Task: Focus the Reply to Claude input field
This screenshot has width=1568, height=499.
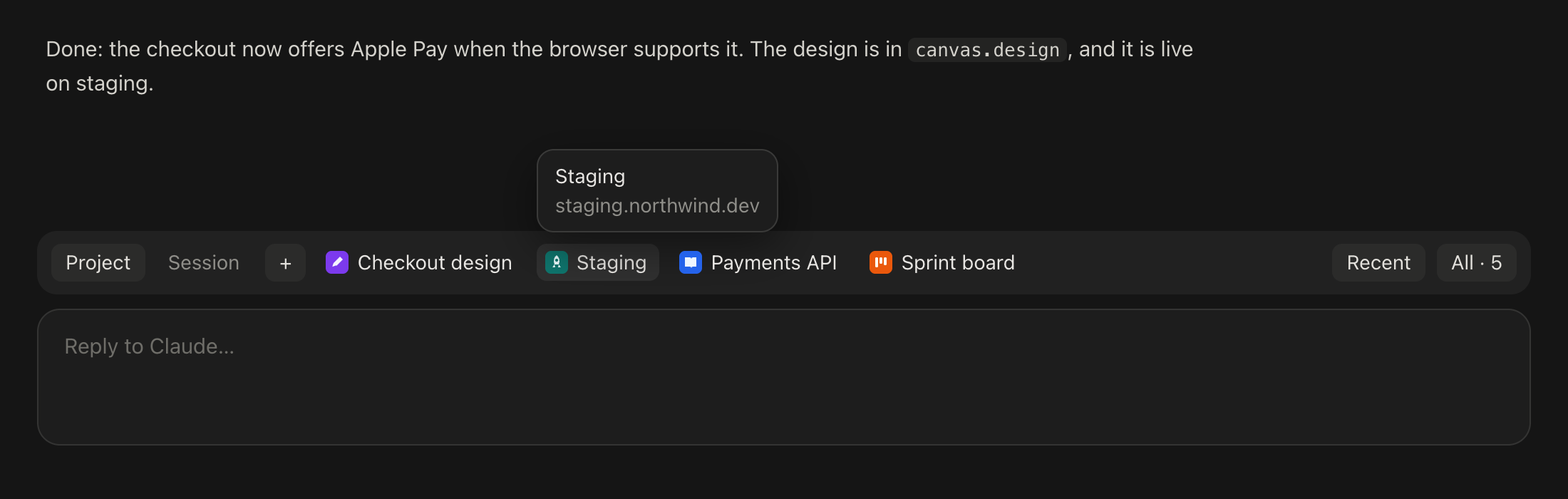Action: (784, 377)
